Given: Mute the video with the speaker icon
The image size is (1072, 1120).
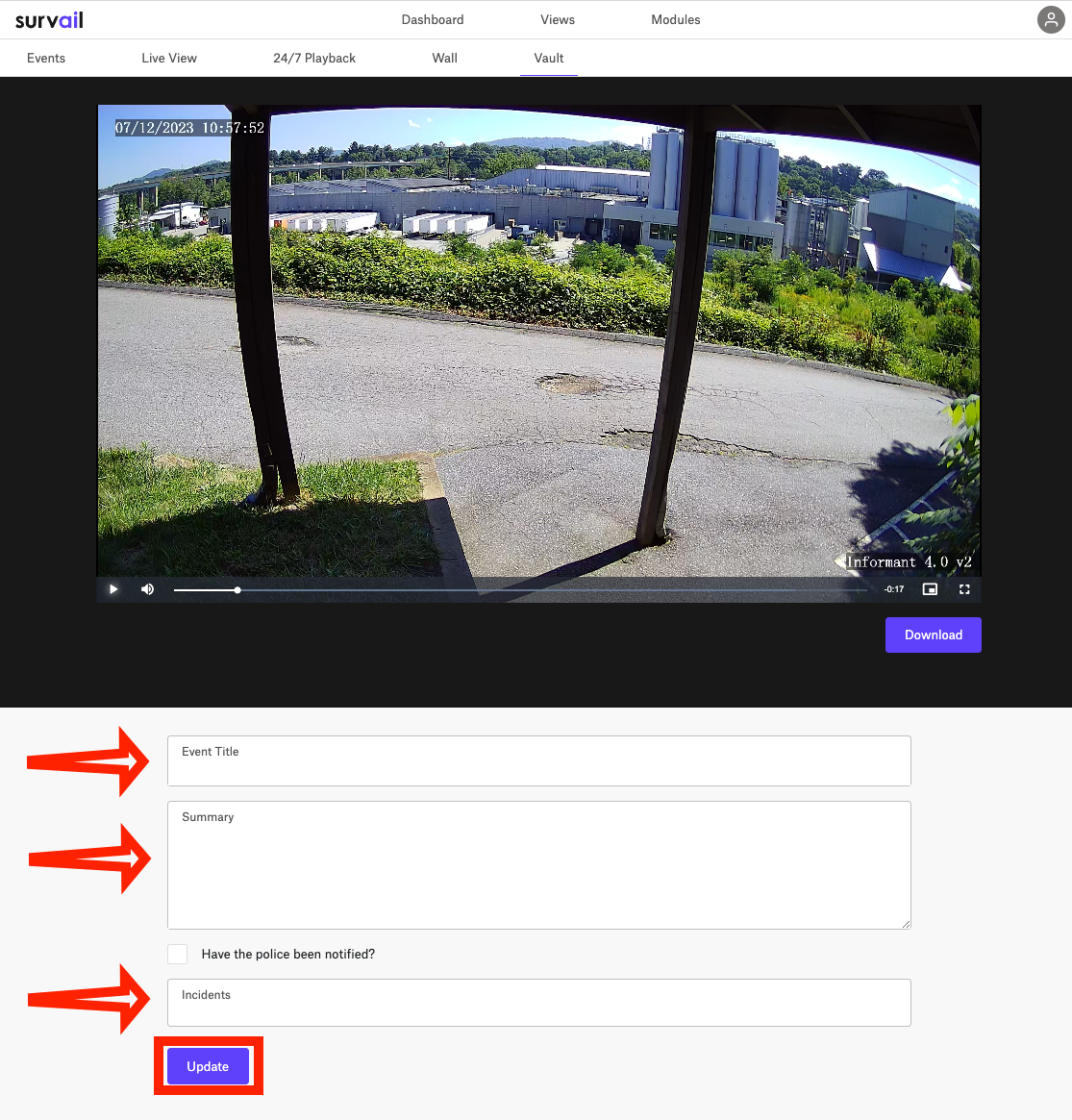Looking at the screenshot, I should pos(148,589).
